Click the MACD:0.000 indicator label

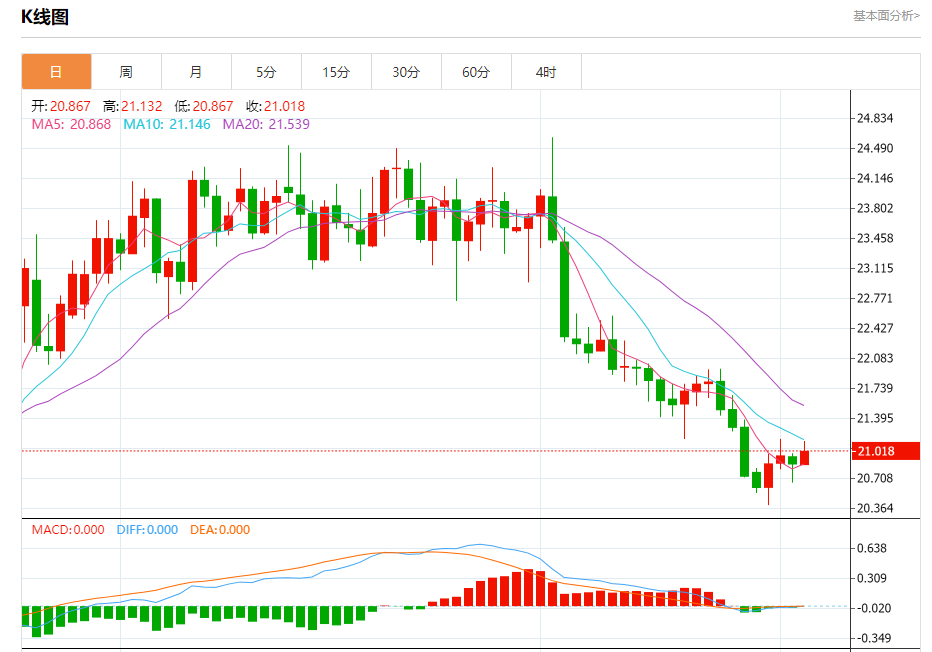point(68,530)
